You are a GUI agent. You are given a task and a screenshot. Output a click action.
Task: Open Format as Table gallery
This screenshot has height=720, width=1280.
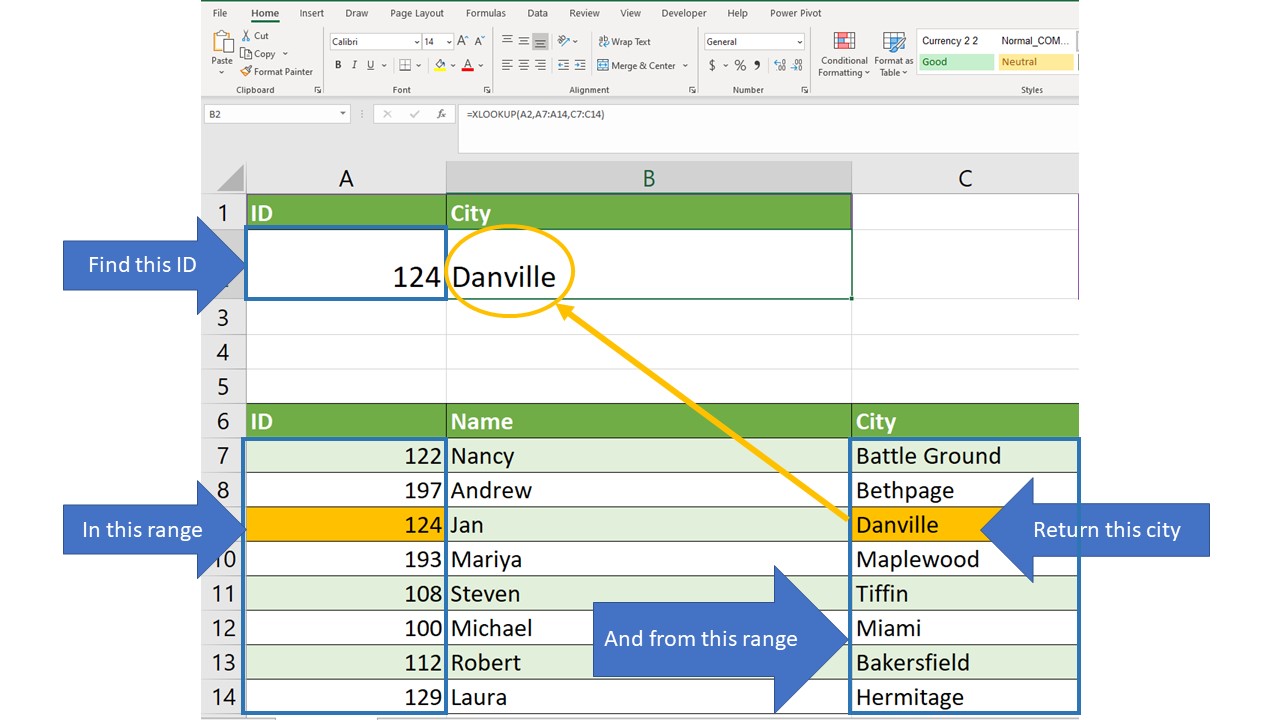coord(893,54)
